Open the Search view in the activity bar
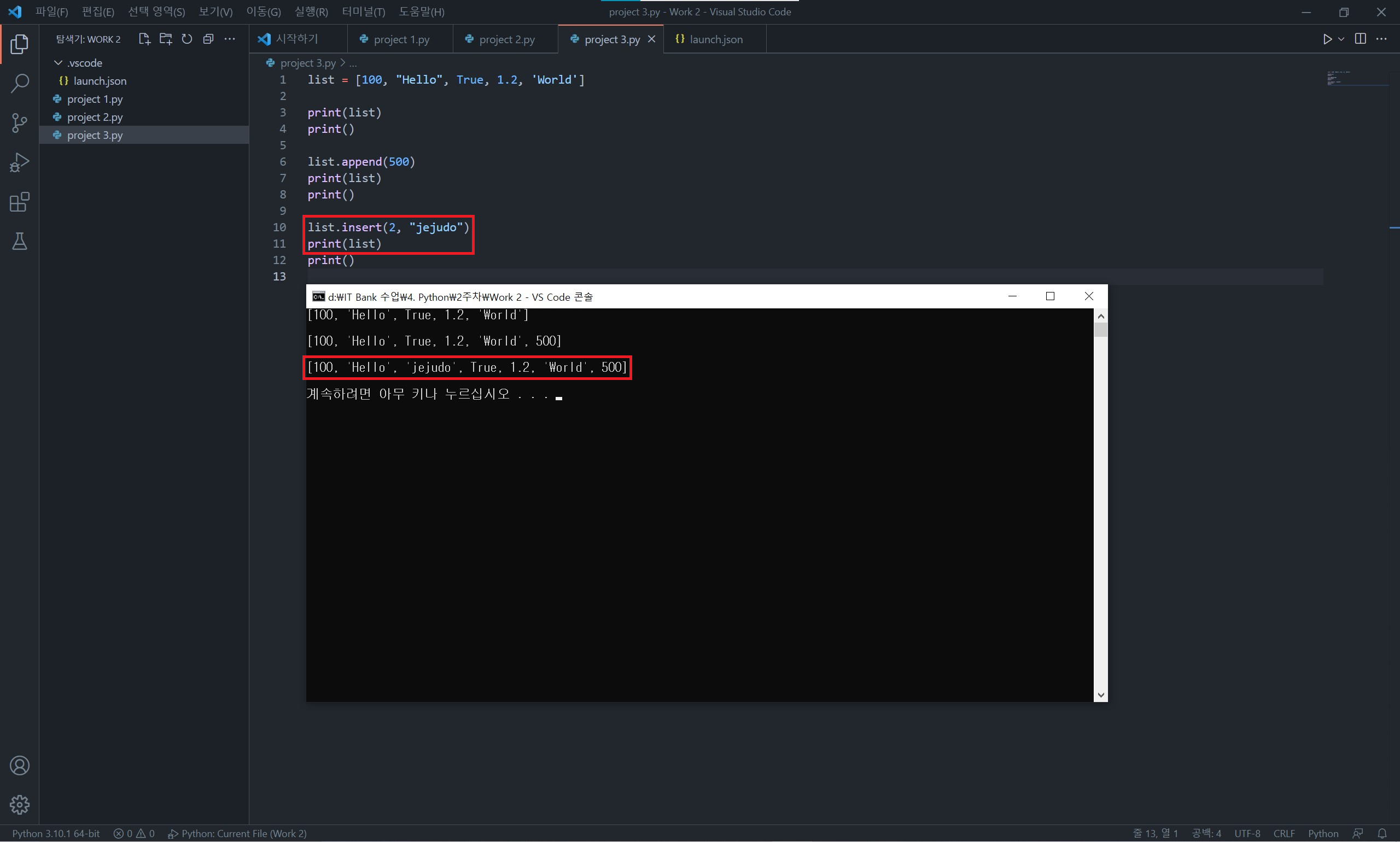1400x842 pixels. coord(20,84)
